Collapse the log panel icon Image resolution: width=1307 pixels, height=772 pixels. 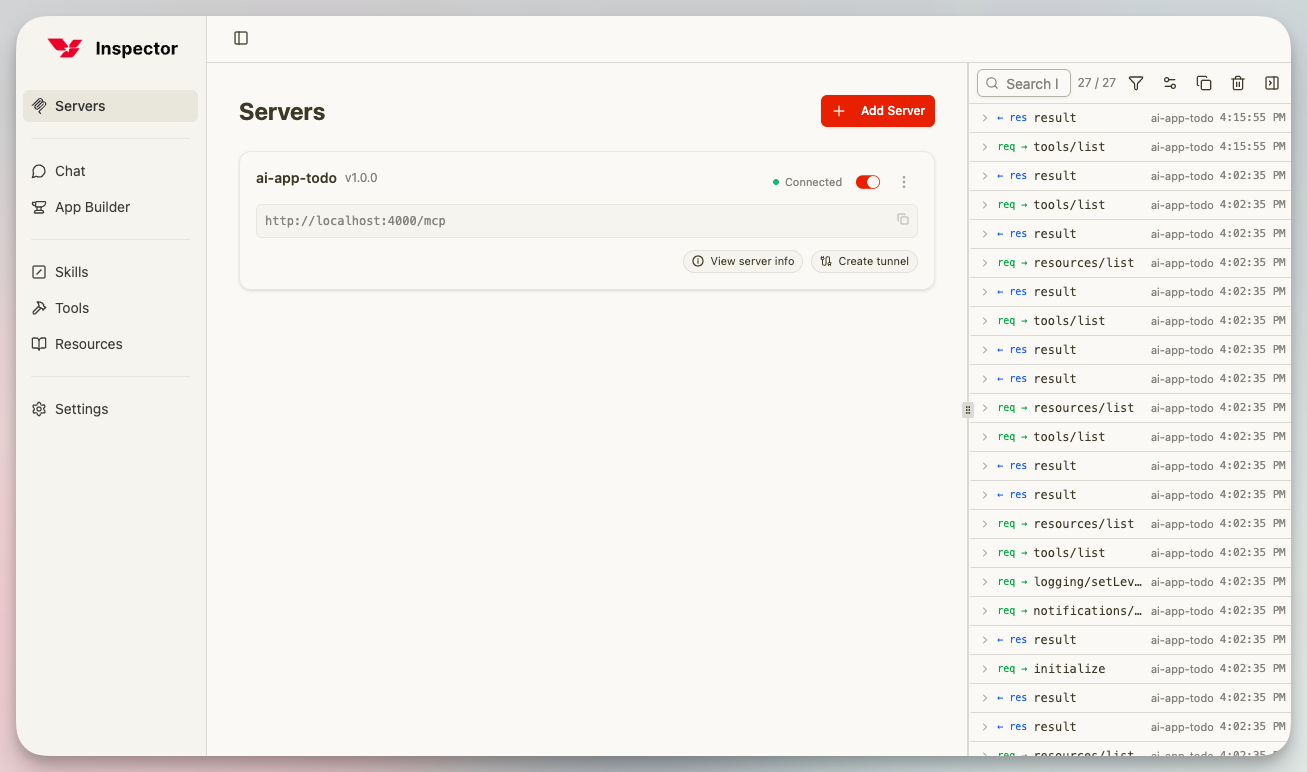(x=1272, y=83)
